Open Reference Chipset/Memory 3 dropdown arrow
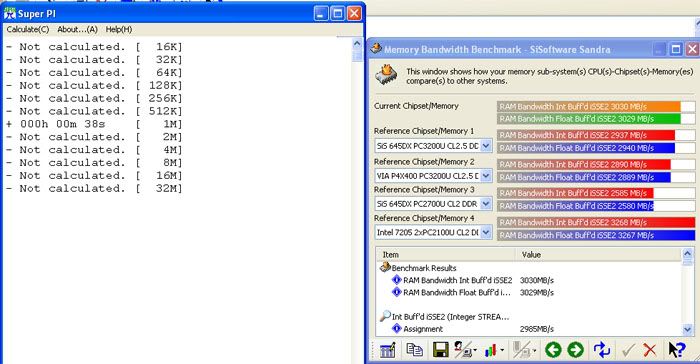700x364 pixels. click(486, 204)
